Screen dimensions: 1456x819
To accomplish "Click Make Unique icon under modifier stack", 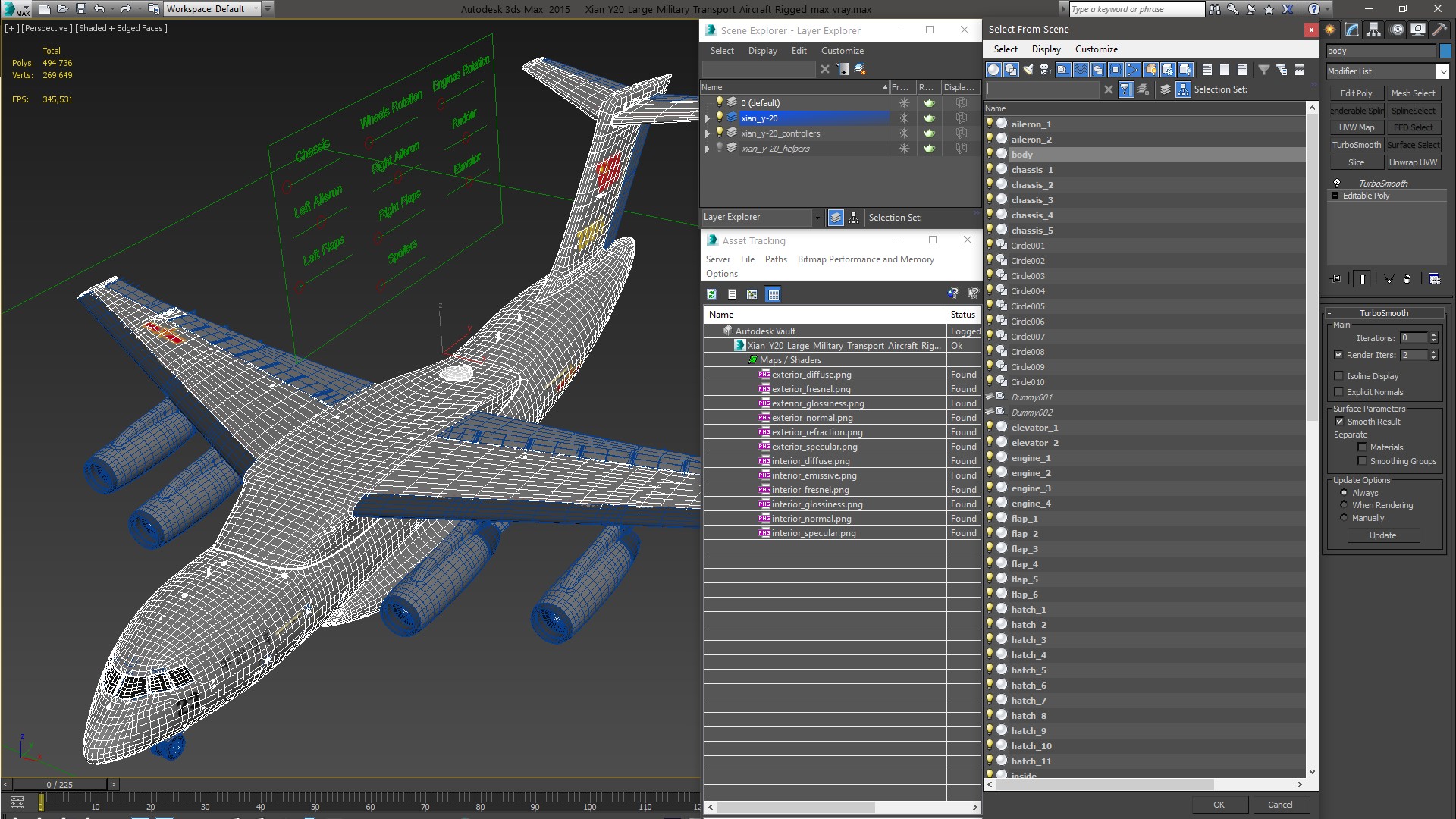I will 1389,279.
